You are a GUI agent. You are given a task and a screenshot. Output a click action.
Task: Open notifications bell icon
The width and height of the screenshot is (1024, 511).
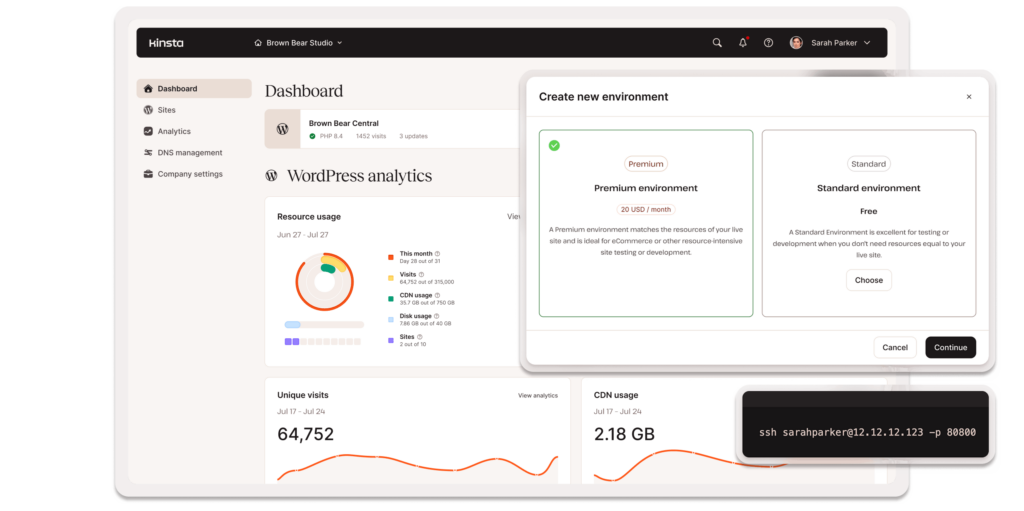pos(742,43)
